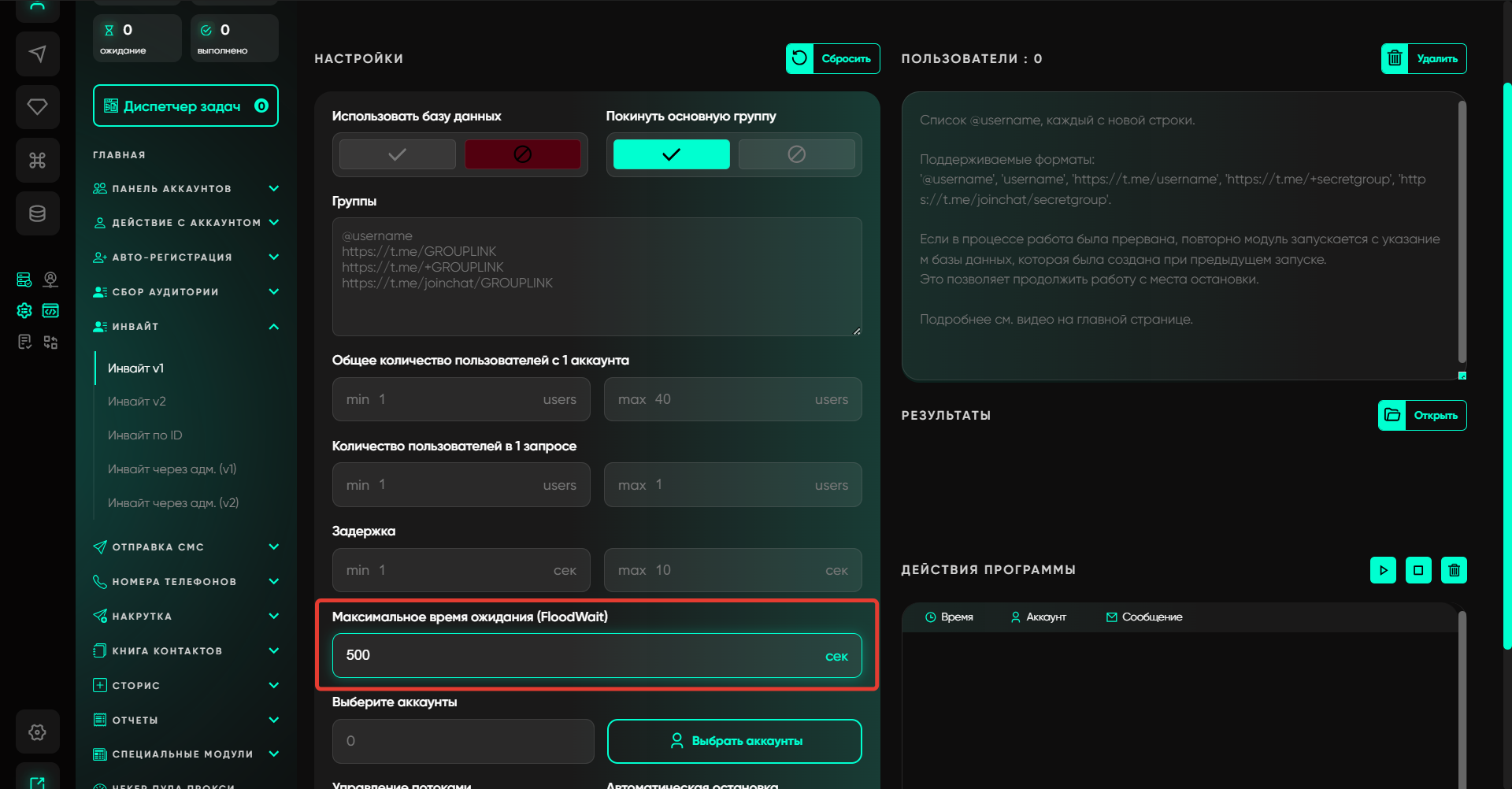Click the Сбросить reset button

tap(833, 58)
